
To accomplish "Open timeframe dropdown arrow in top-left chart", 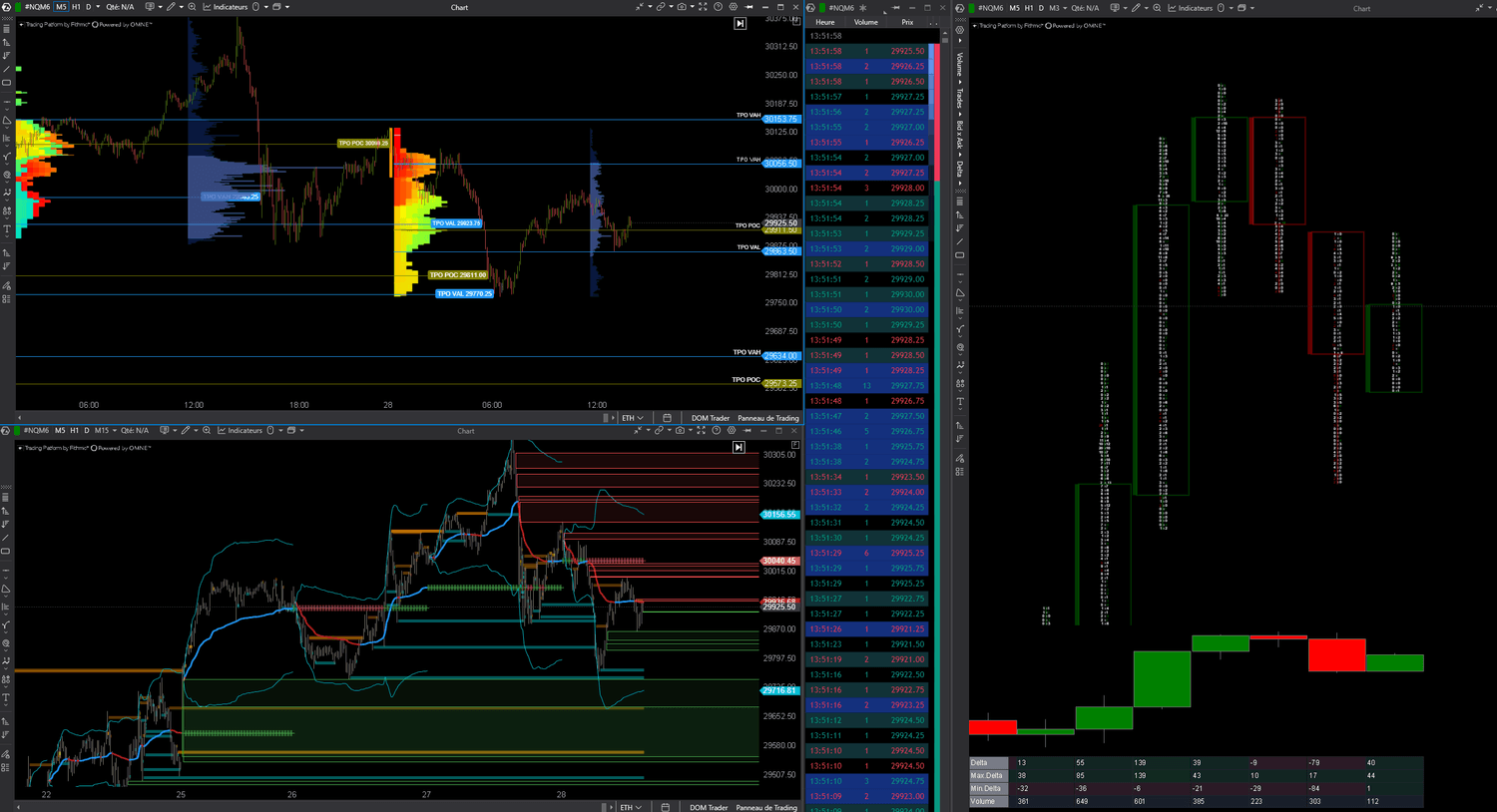I will point(98,7).
